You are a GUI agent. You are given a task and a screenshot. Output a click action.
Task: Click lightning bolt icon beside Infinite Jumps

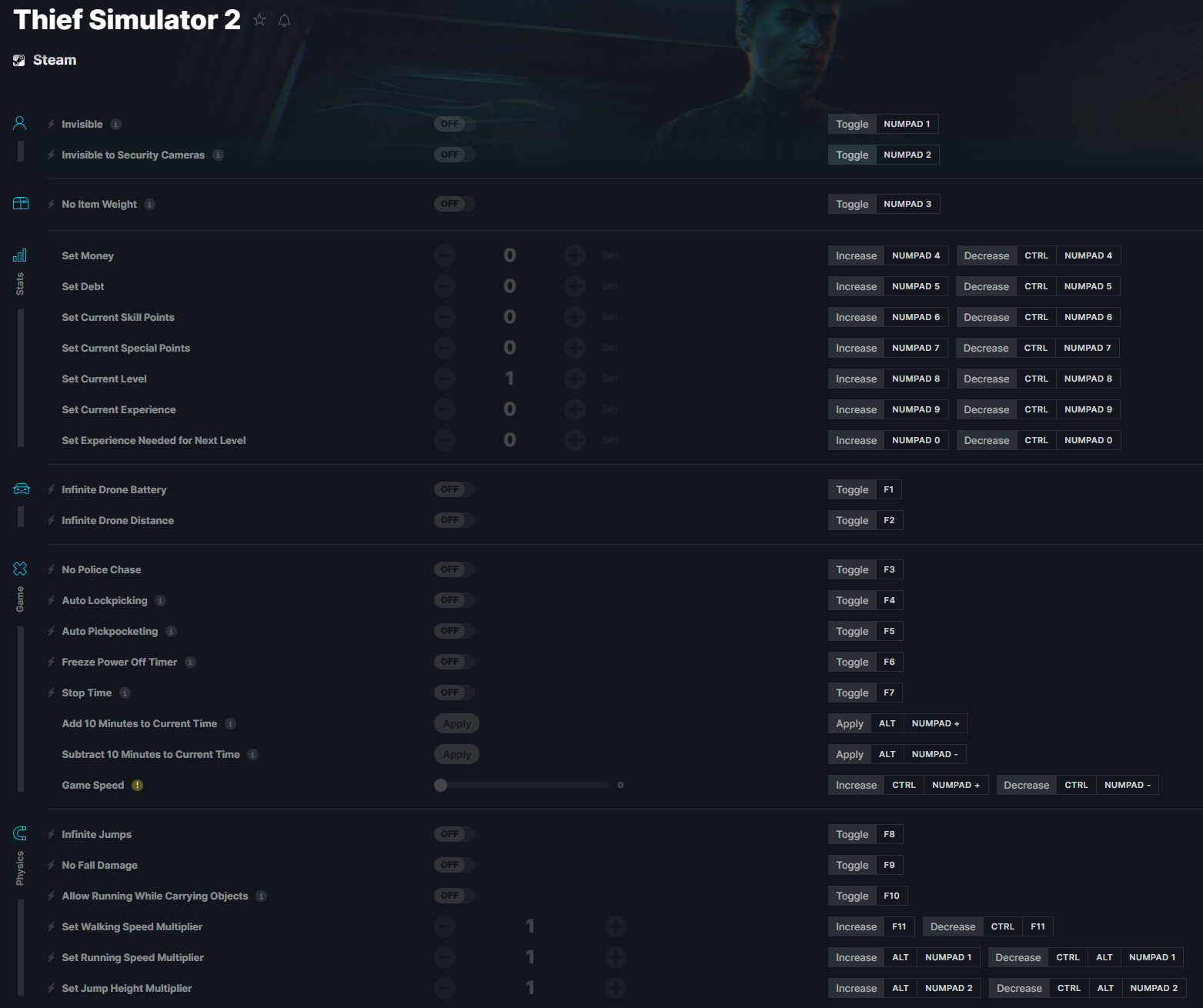click(x=51, y=834)
